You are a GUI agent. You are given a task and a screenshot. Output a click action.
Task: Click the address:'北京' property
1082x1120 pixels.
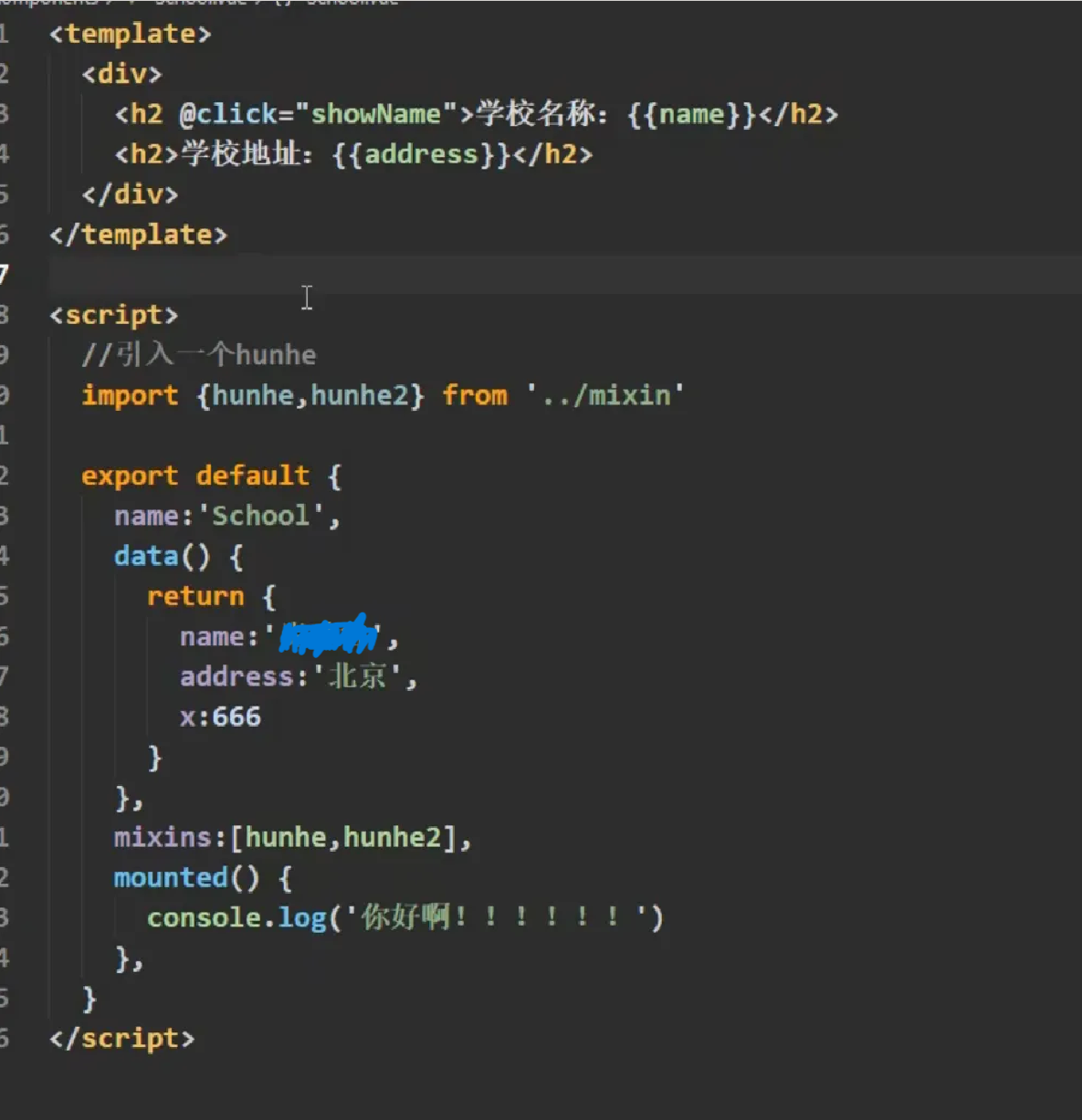tap(299, 676)
